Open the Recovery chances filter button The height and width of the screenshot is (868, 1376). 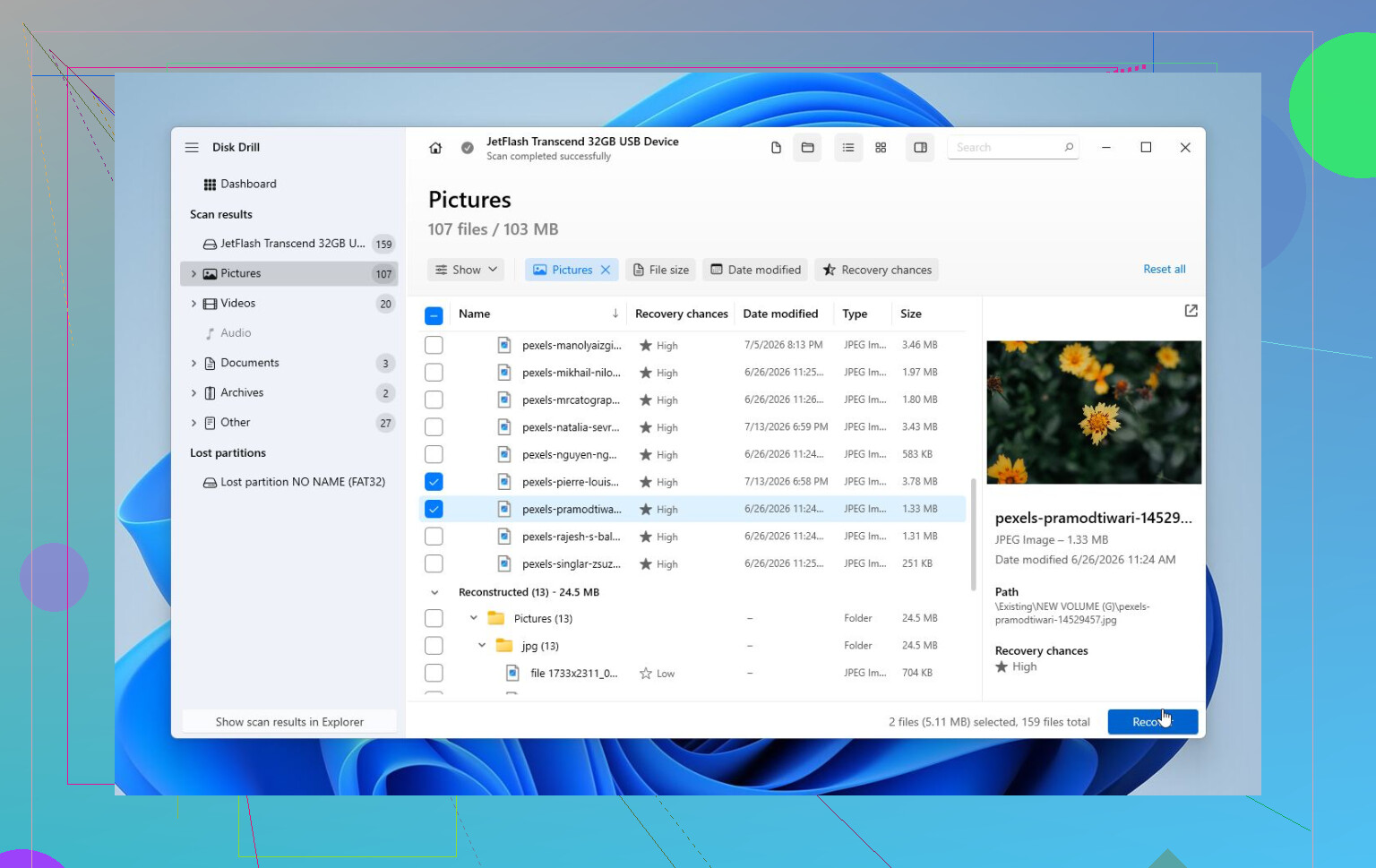point(877,270)
